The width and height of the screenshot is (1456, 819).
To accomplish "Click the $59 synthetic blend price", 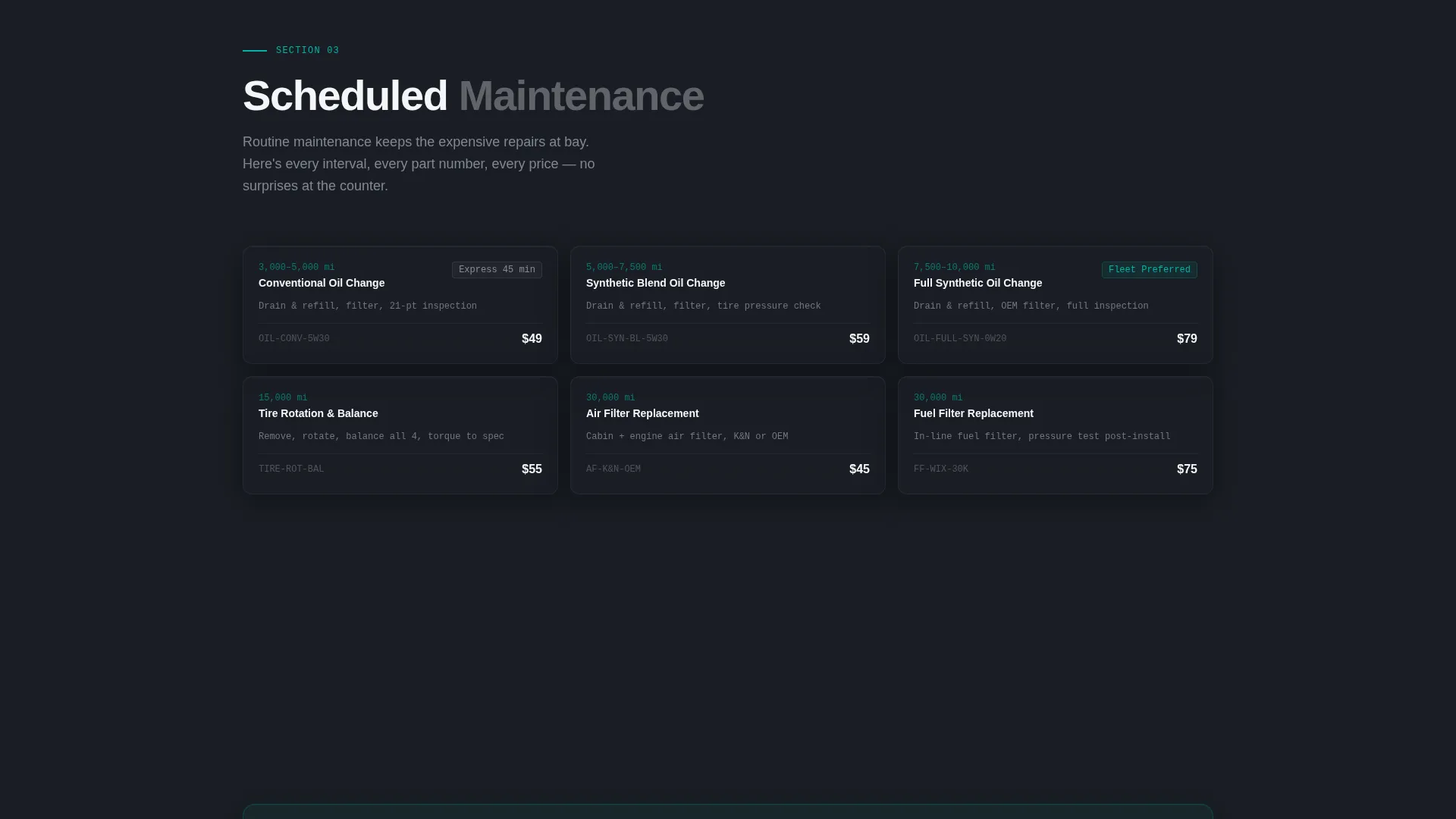I will pos(859,339).
